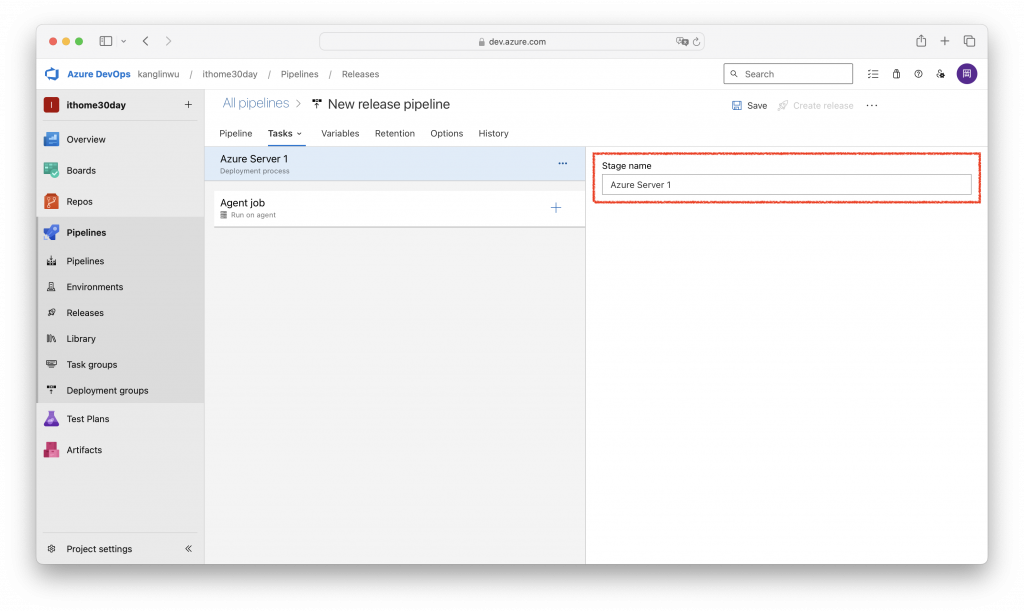This screenshot has height=612, width=1024.
Task: Click the translate icon in the address bar
Action: 682,41
